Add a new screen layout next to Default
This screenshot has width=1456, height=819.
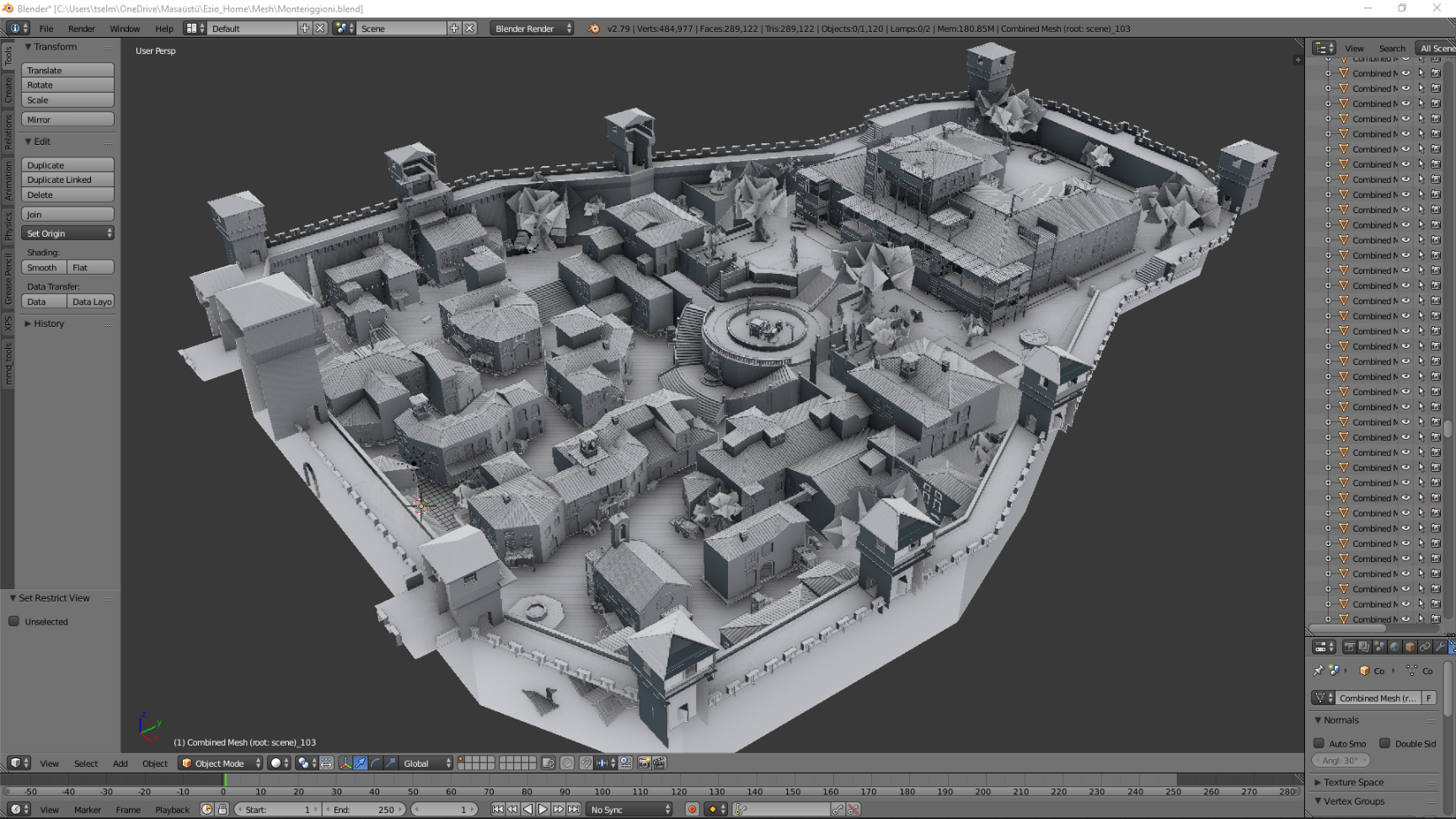coord(304,28)
